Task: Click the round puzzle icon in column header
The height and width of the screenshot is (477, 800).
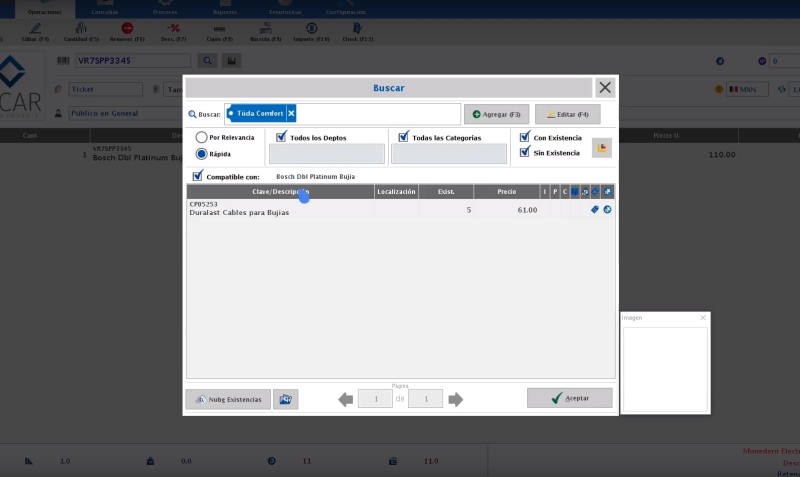Action: tap(607, 192)
